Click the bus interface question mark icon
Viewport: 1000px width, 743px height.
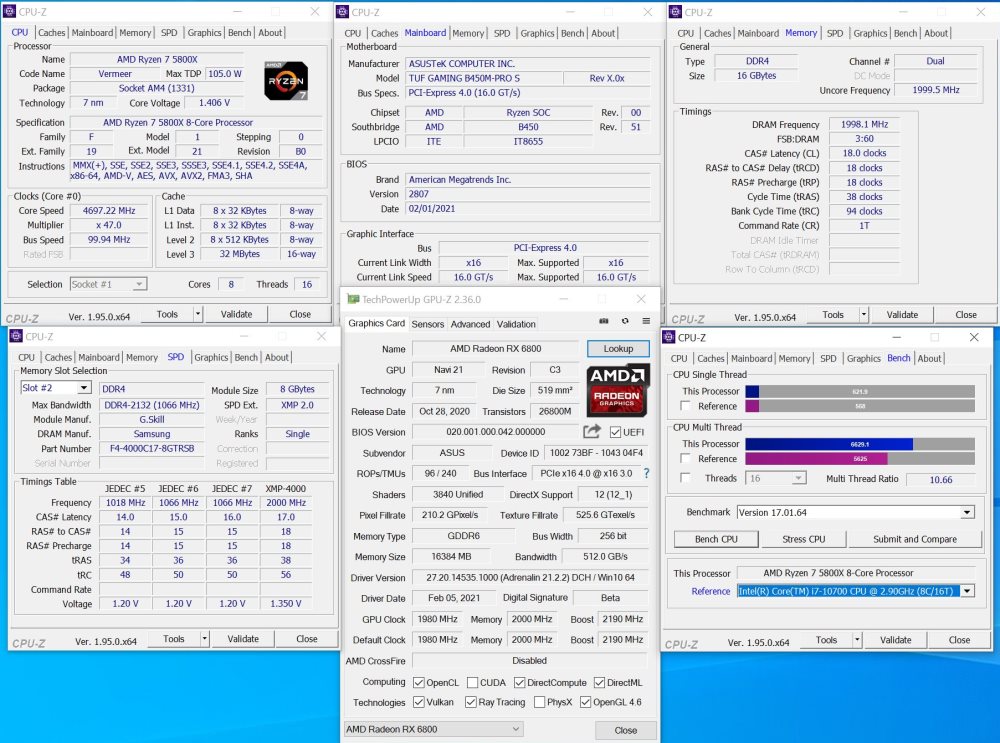point(646,473)
